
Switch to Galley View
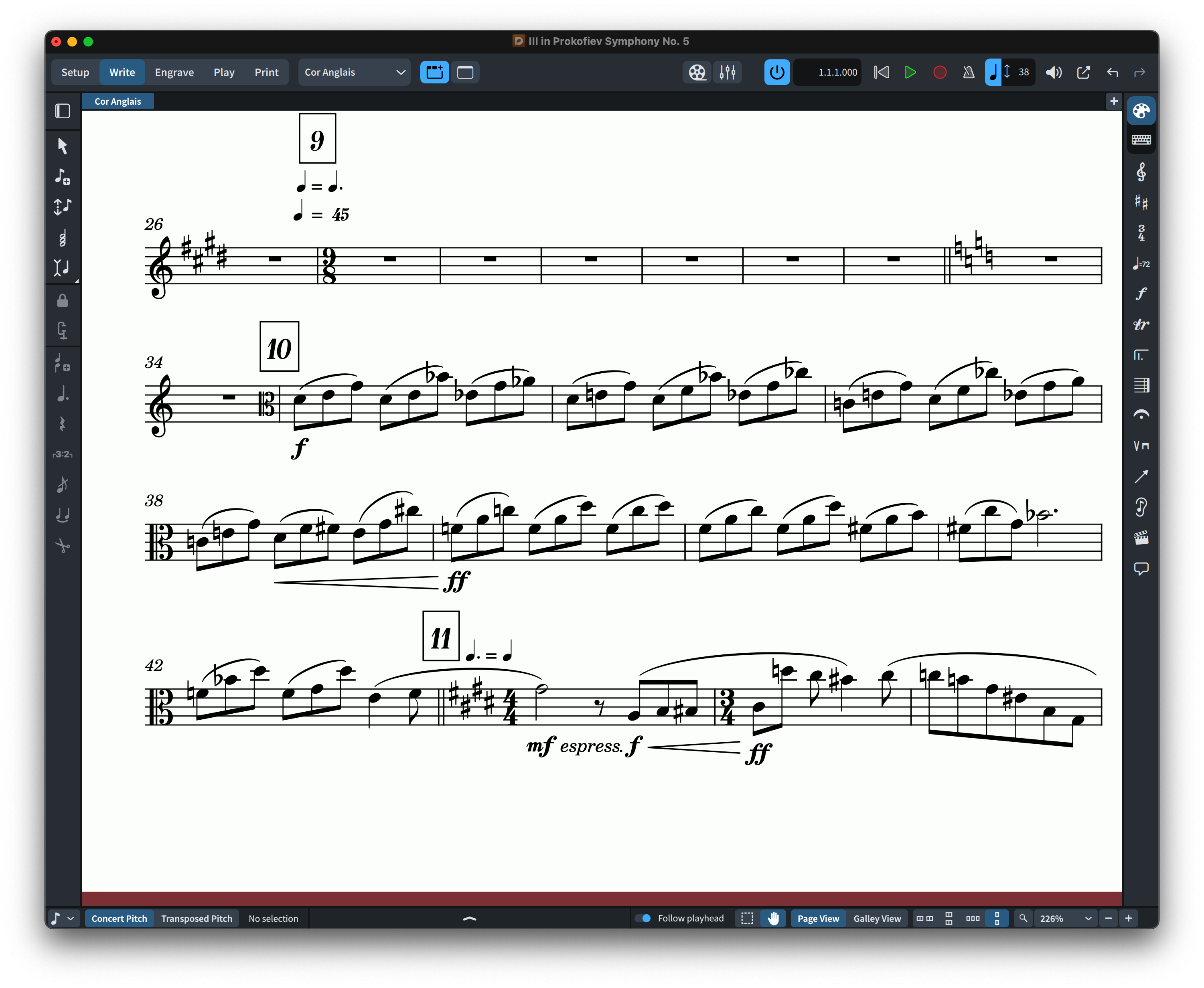[x=877, y=918]
